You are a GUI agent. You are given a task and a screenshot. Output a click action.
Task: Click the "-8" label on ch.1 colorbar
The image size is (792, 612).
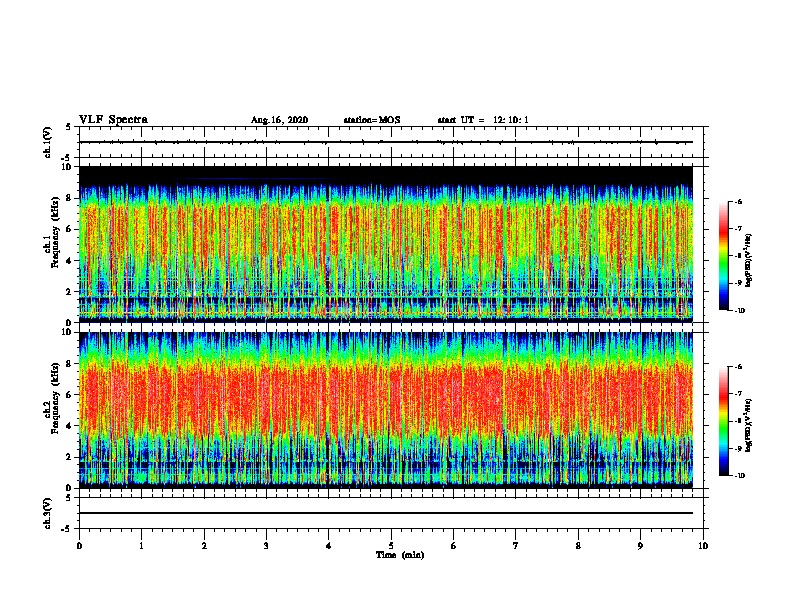point(738,256)
